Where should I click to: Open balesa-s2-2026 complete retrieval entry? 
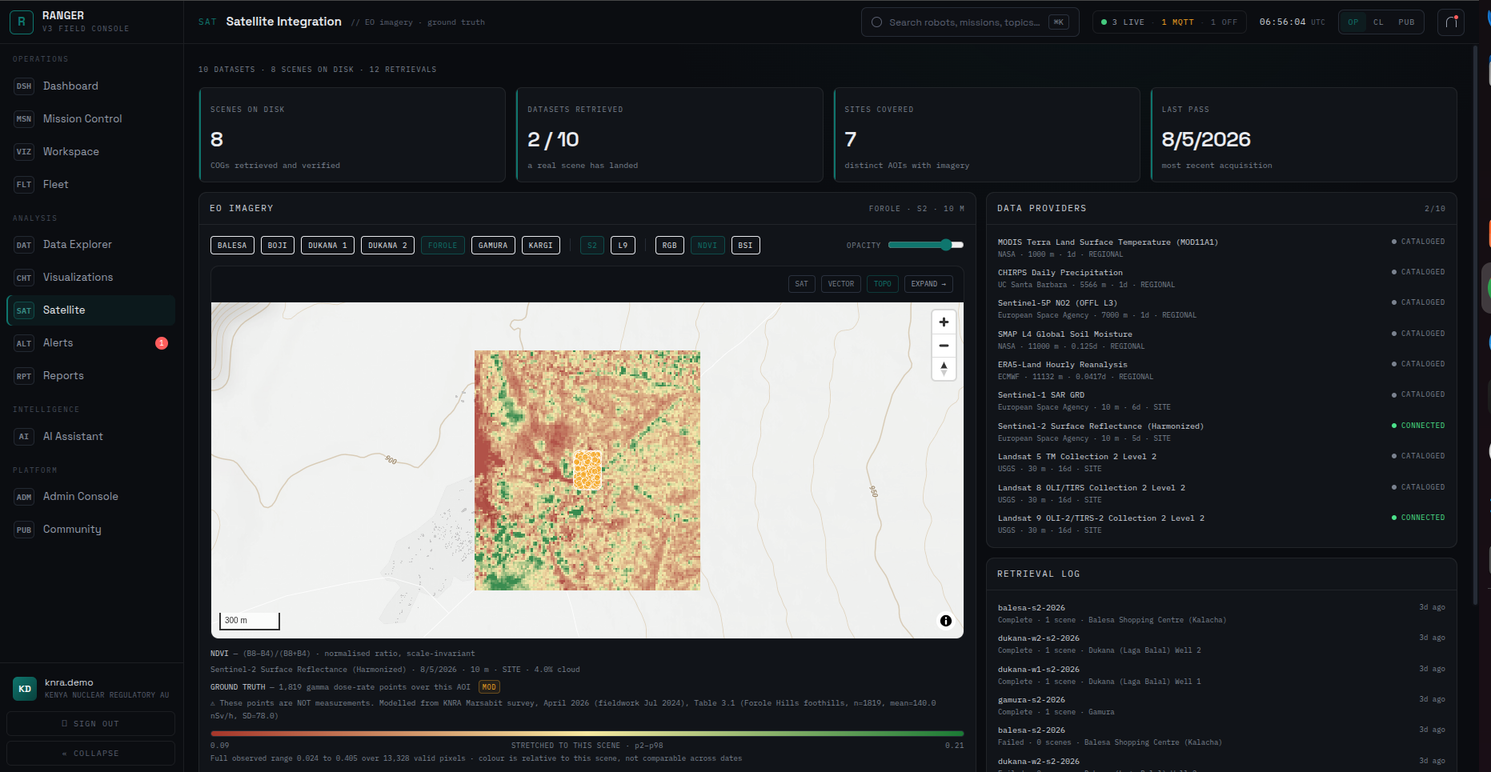[x=1221, y=613]
